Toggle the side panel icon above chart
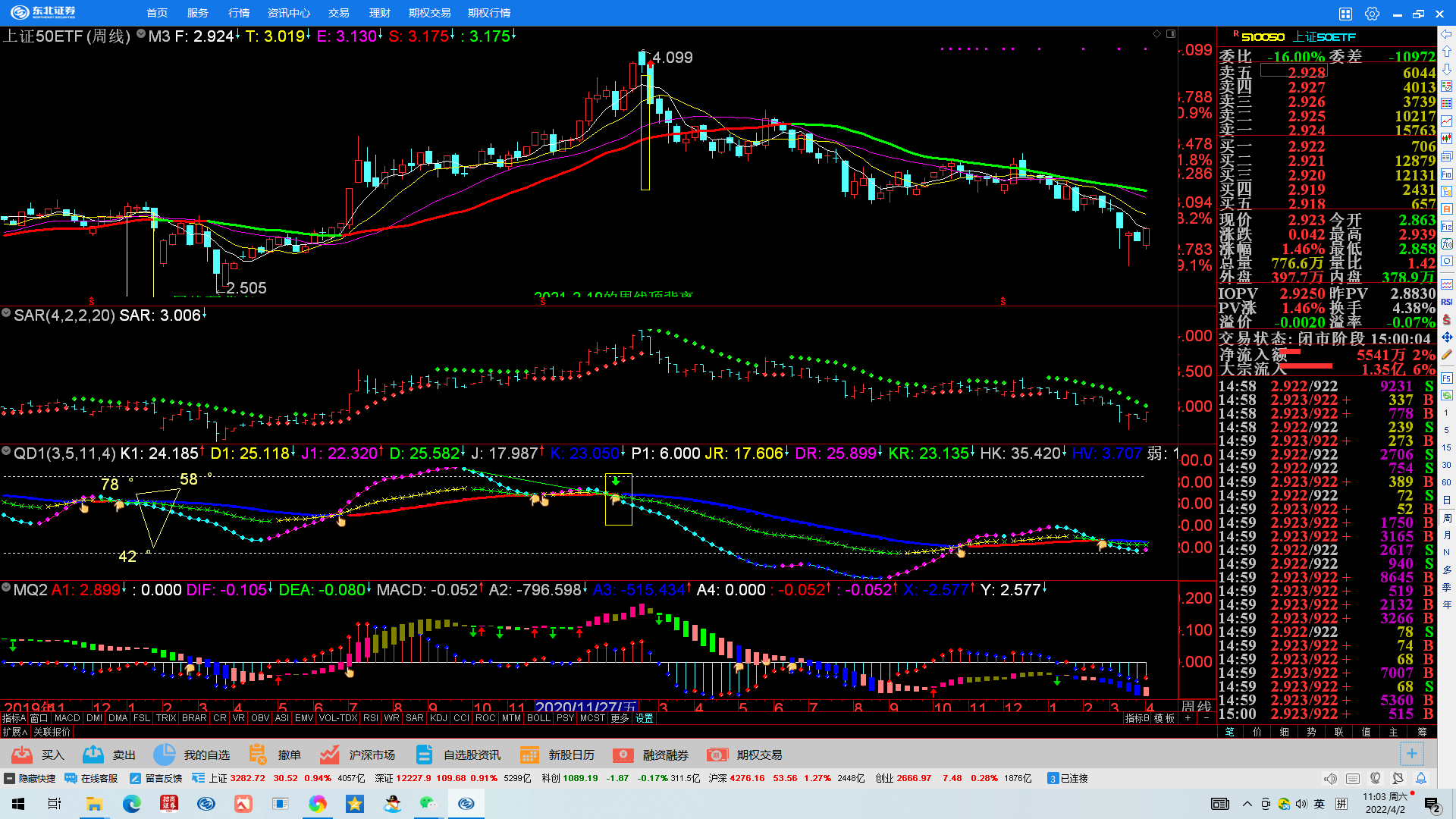Viewport: 1456px width, 819px height. point(1171,34)
